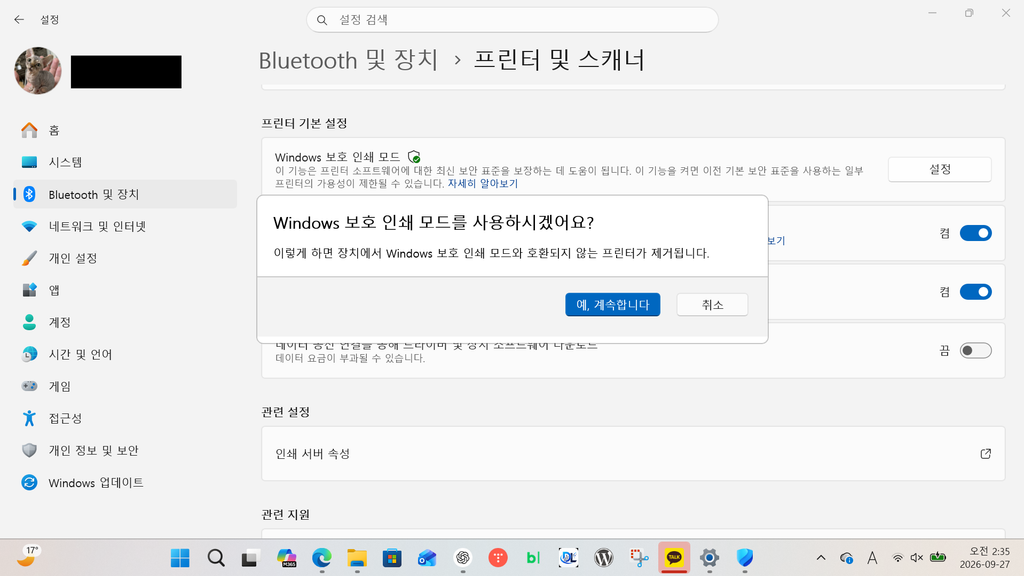This screenshot has height=576, width=1024.
Task: Click the 시간 및 언어 globe clock icon
Action: [29, 354]
